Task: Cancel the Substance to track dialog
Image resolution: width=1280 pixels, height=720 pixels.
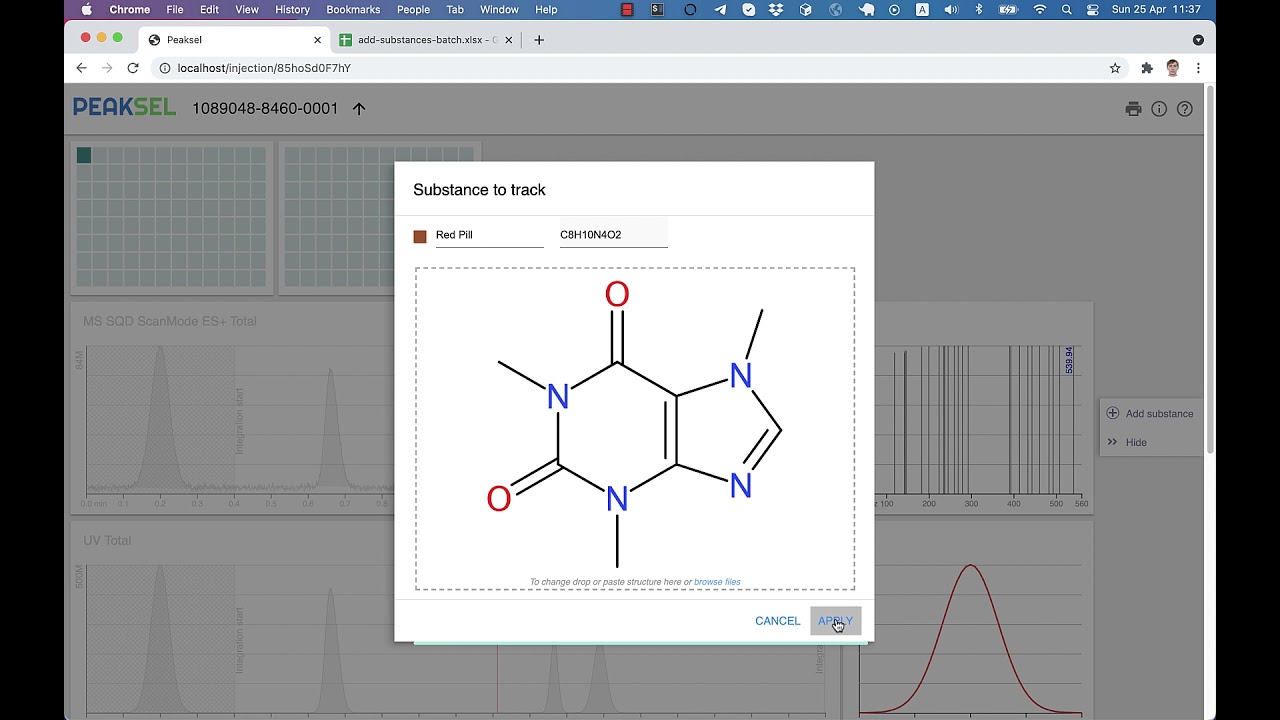Action: pos(777,621)
